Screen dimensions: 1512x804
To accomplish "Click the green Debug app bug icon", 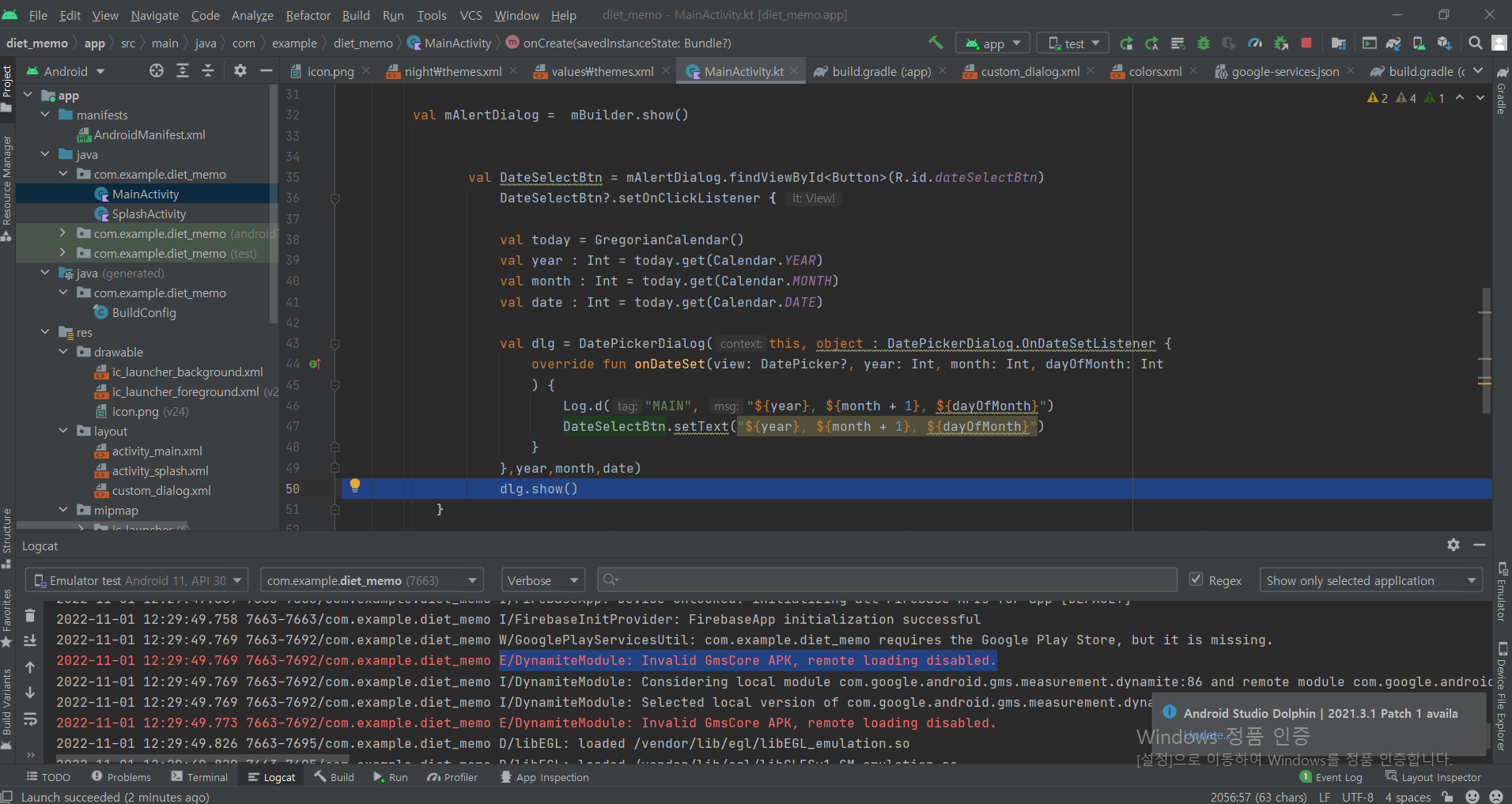I will point(1204,43).
